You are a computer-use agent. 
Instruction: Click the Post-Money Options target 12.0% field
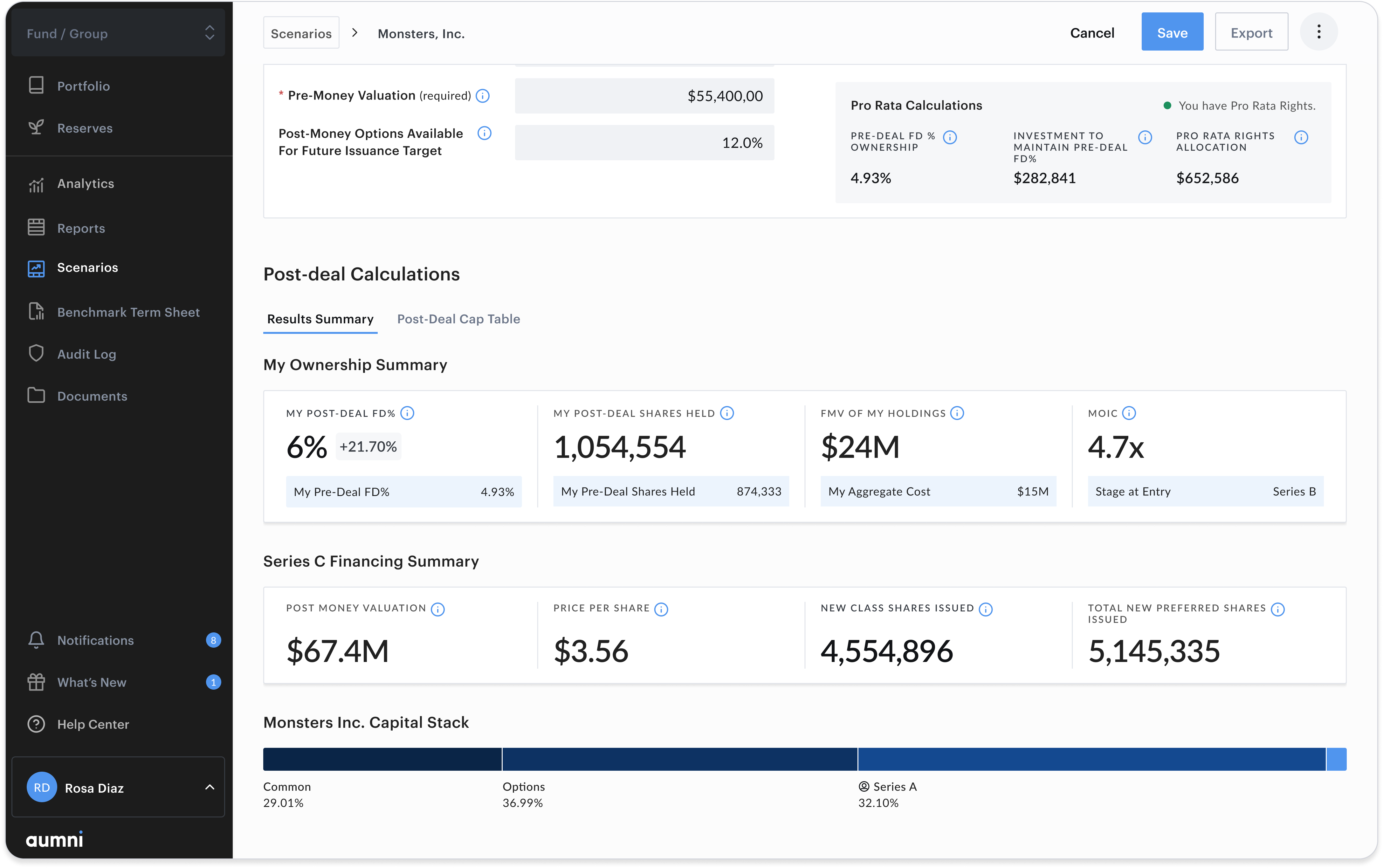coord(644,142)
